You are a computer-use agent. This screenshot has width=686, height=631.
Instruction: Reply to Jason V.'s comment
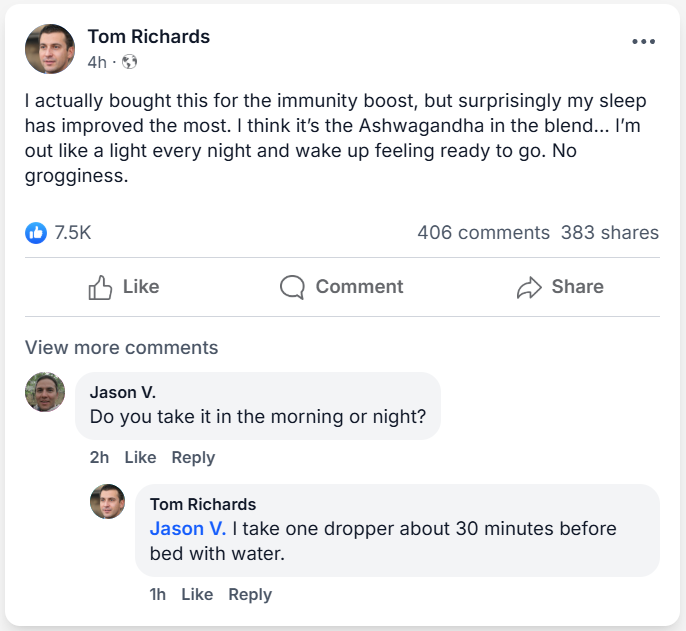pos(193,457)
